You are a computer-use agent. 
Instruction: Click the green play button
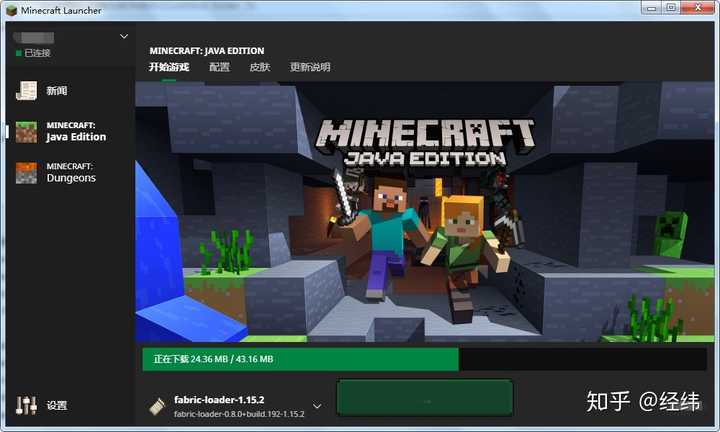pos(425,398)
